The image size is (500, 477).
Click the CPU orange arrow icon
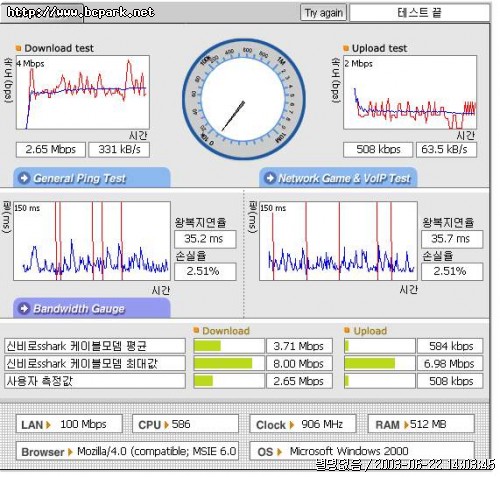pos(167,425)
